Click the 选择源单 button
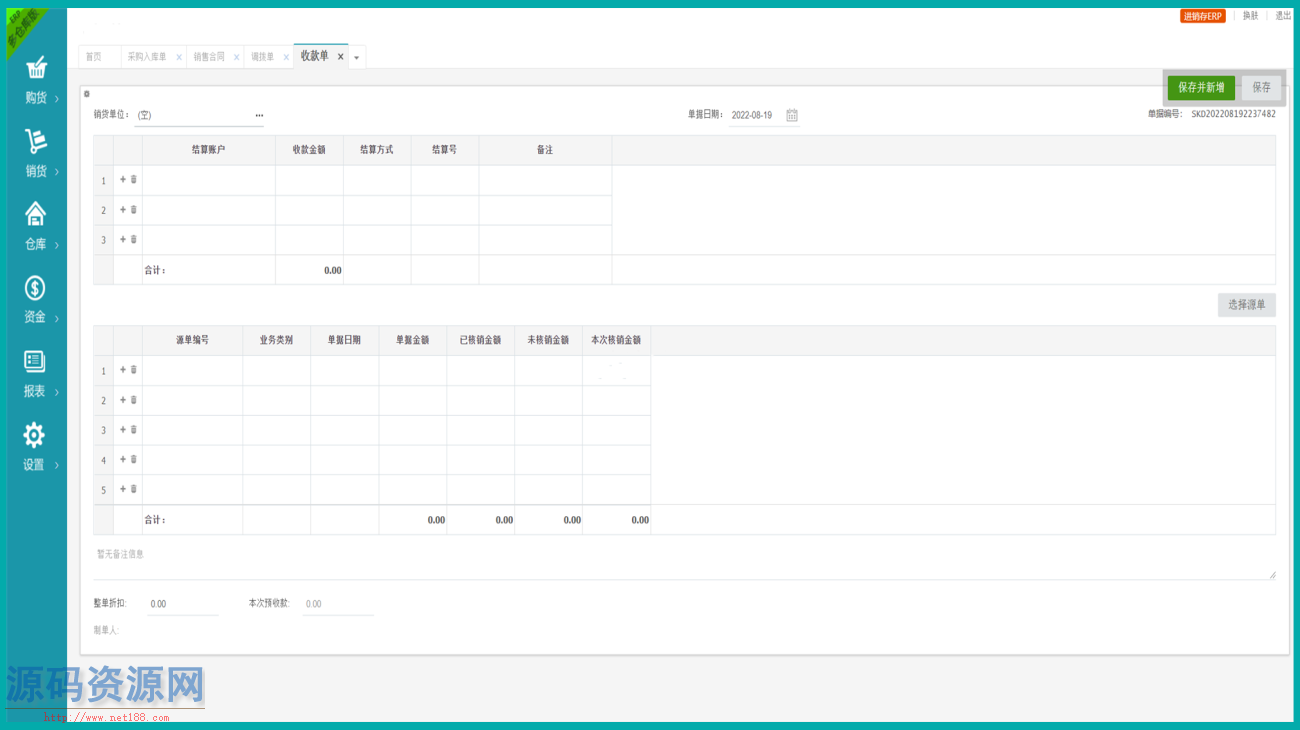Screen dimensions: 1300x730 coord(1246,305)
